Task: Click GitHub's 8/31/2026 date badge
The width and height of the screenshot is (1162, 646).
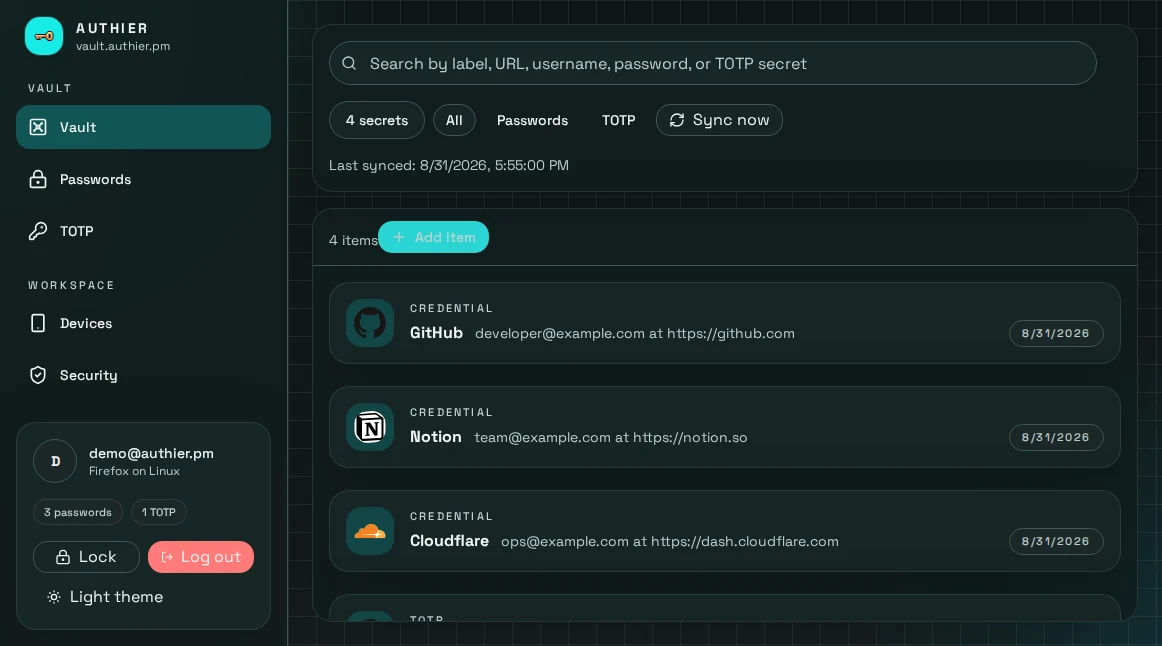Action: pos(1055,333)
